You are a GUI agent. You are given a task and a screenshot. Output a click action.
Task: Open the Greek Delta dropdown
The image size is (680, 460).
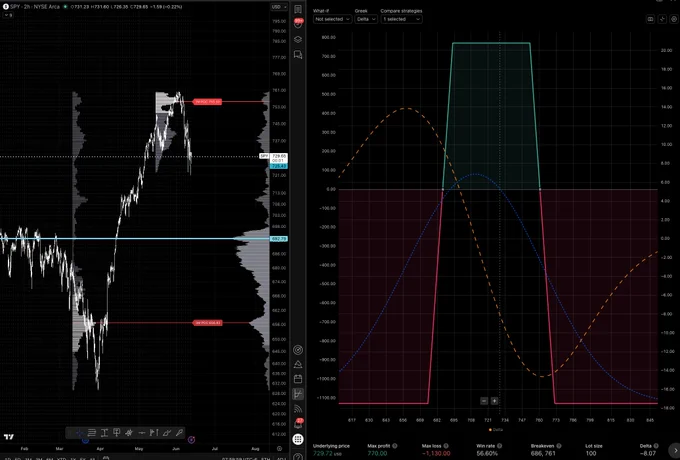(366, 19)
